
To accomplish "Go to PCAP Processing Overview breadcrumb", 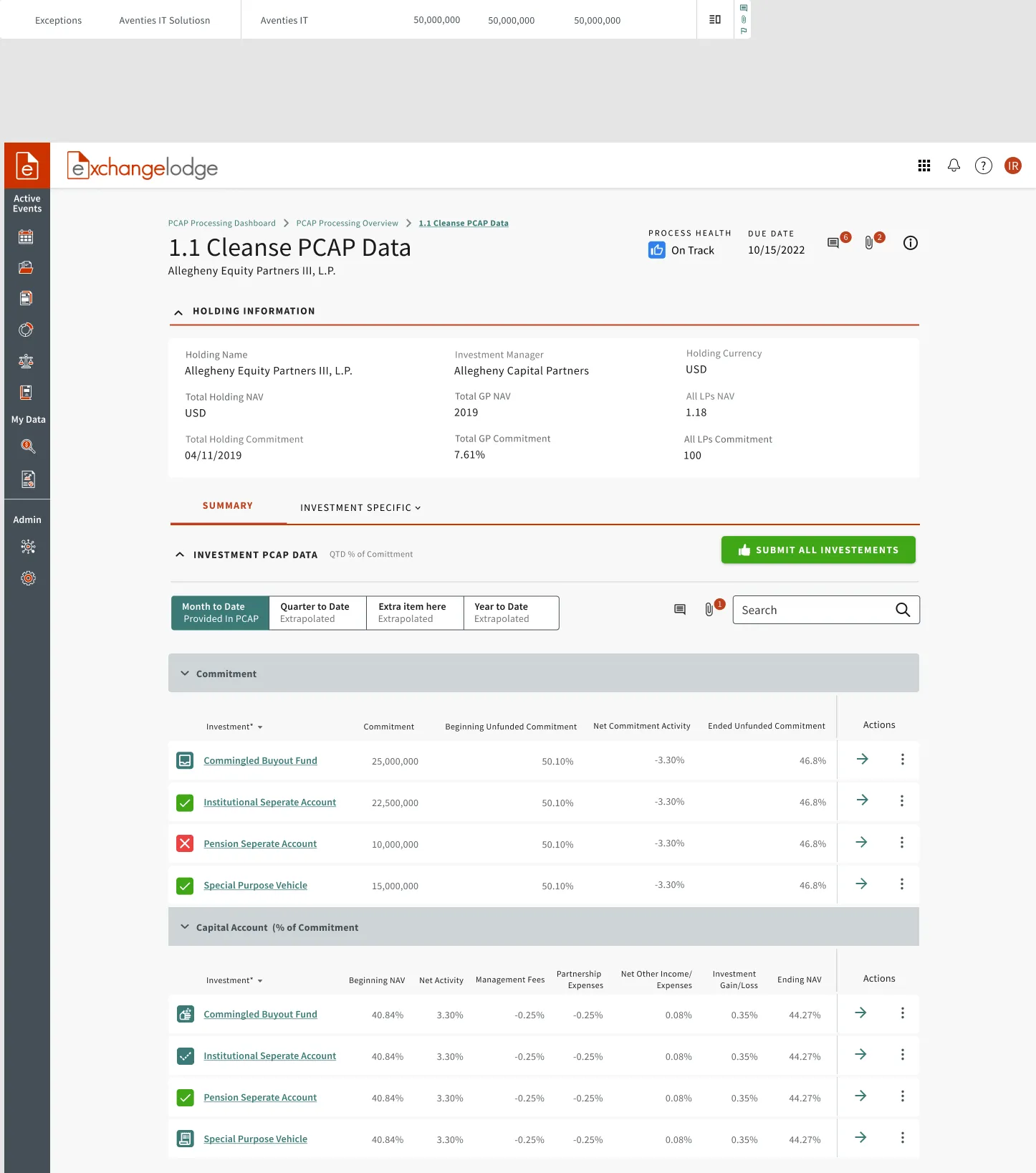I will click(347, 223).
